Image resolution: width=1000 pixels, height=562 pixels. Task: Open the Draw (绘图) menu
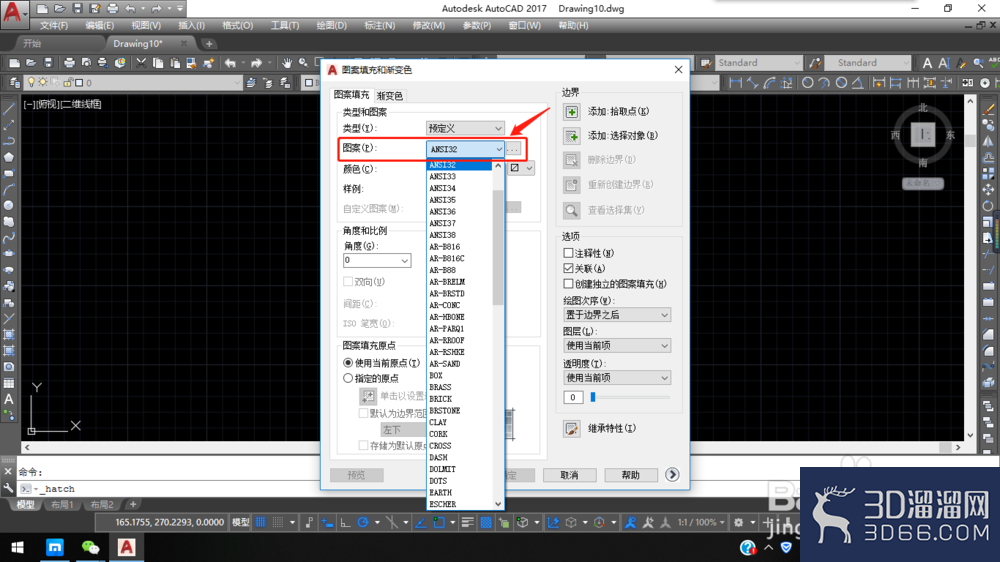(x=332, y=26)
